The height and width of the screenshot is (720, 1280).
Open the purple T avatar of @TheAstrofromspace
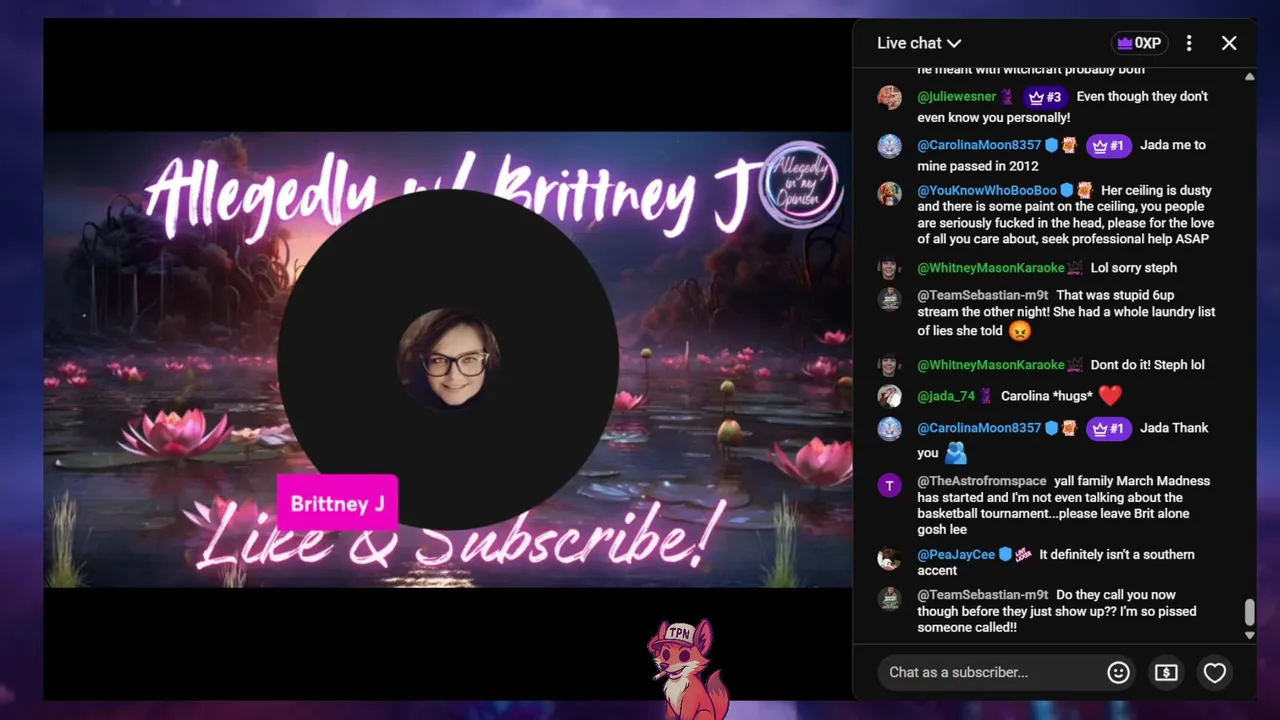(x=889, y=485)
